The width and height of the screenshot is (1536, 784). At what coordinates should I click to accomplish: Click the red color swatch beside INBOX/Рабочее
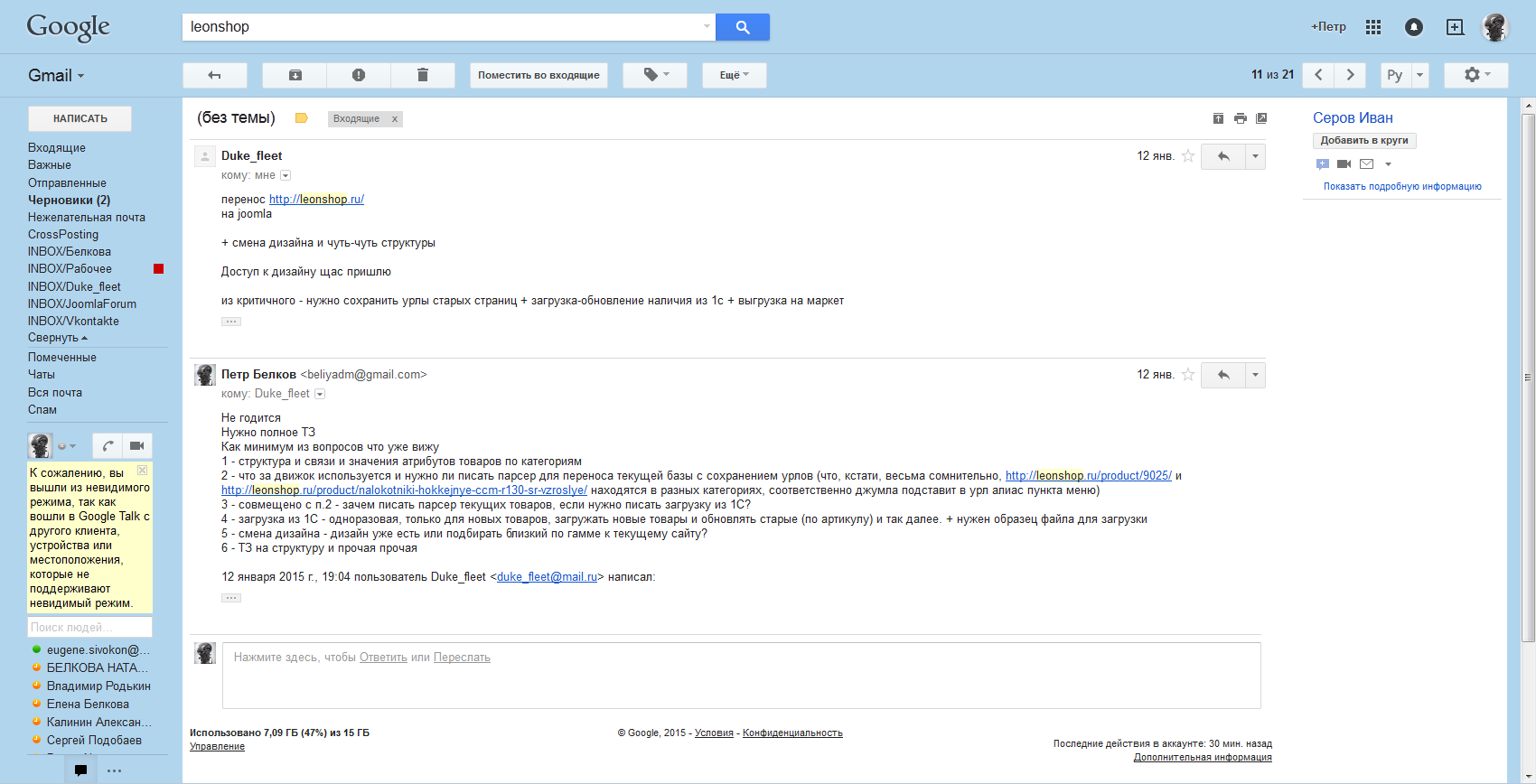pos(159,268)
